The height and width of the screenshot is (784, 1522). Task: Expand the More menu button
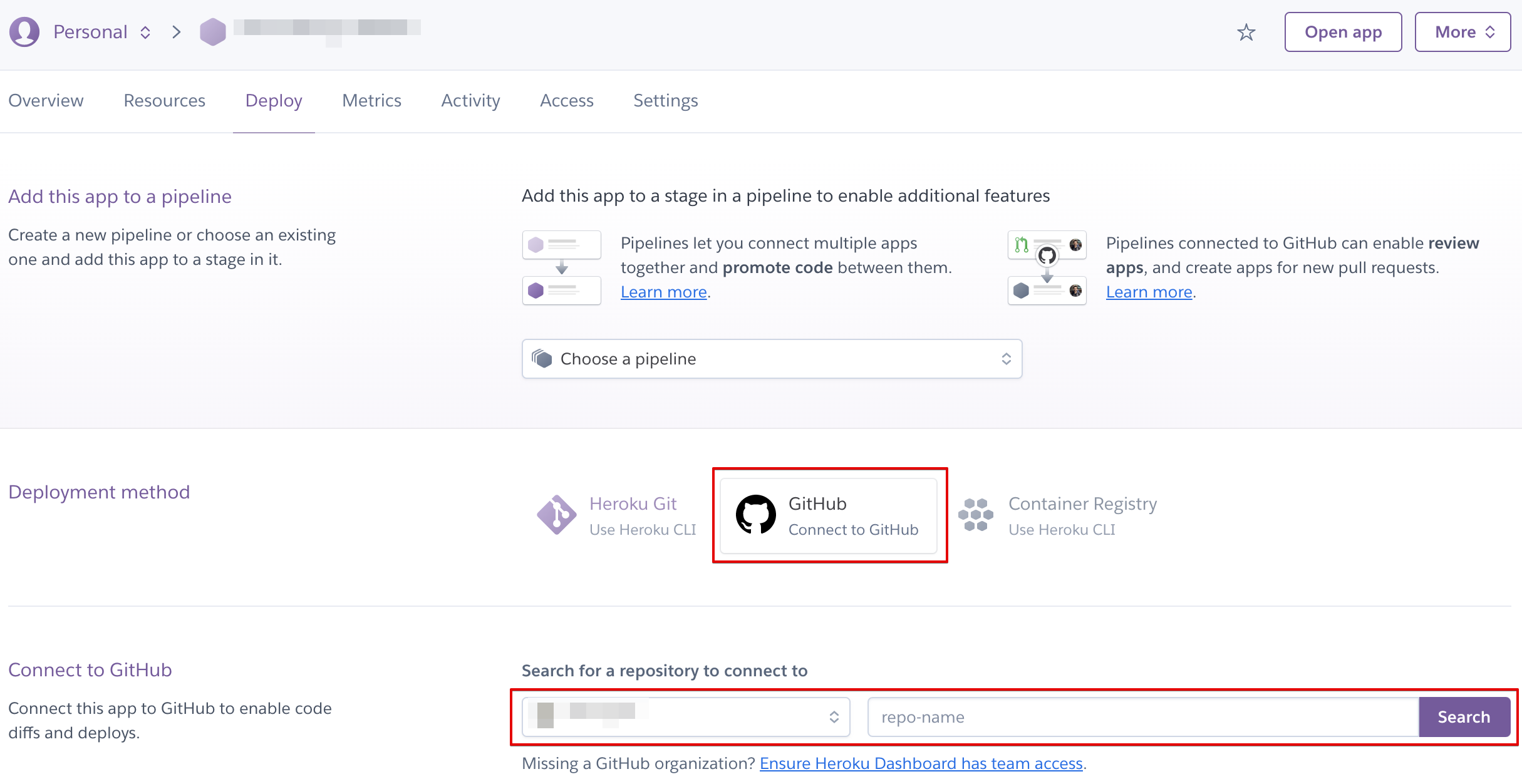coord(1462,32)
